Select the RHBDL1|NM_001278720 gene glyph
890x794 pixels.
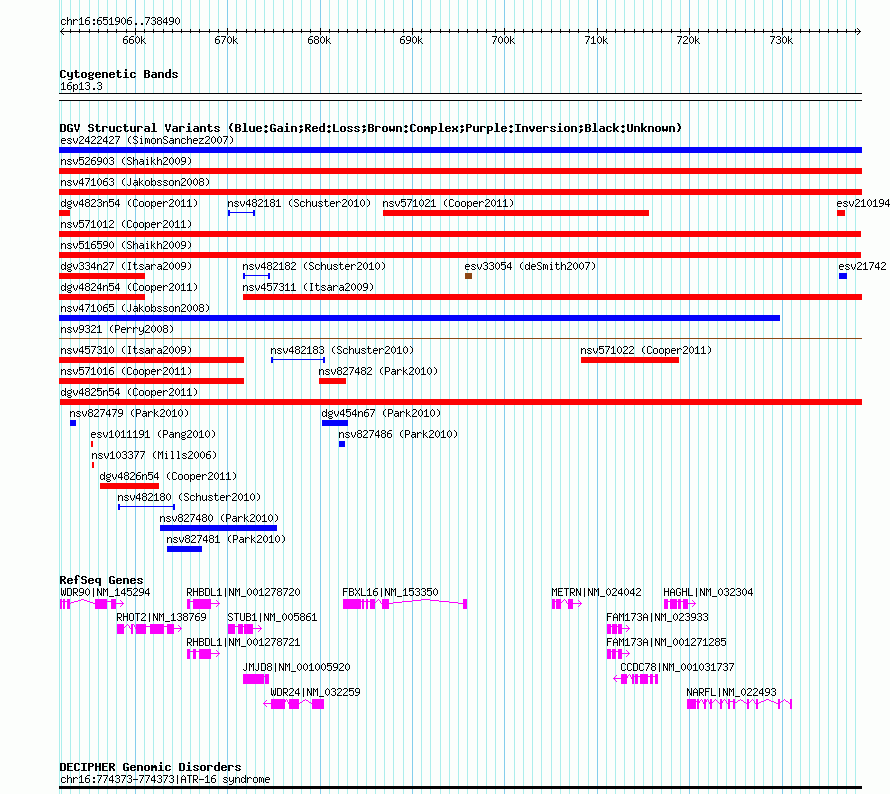coord(203,604)
